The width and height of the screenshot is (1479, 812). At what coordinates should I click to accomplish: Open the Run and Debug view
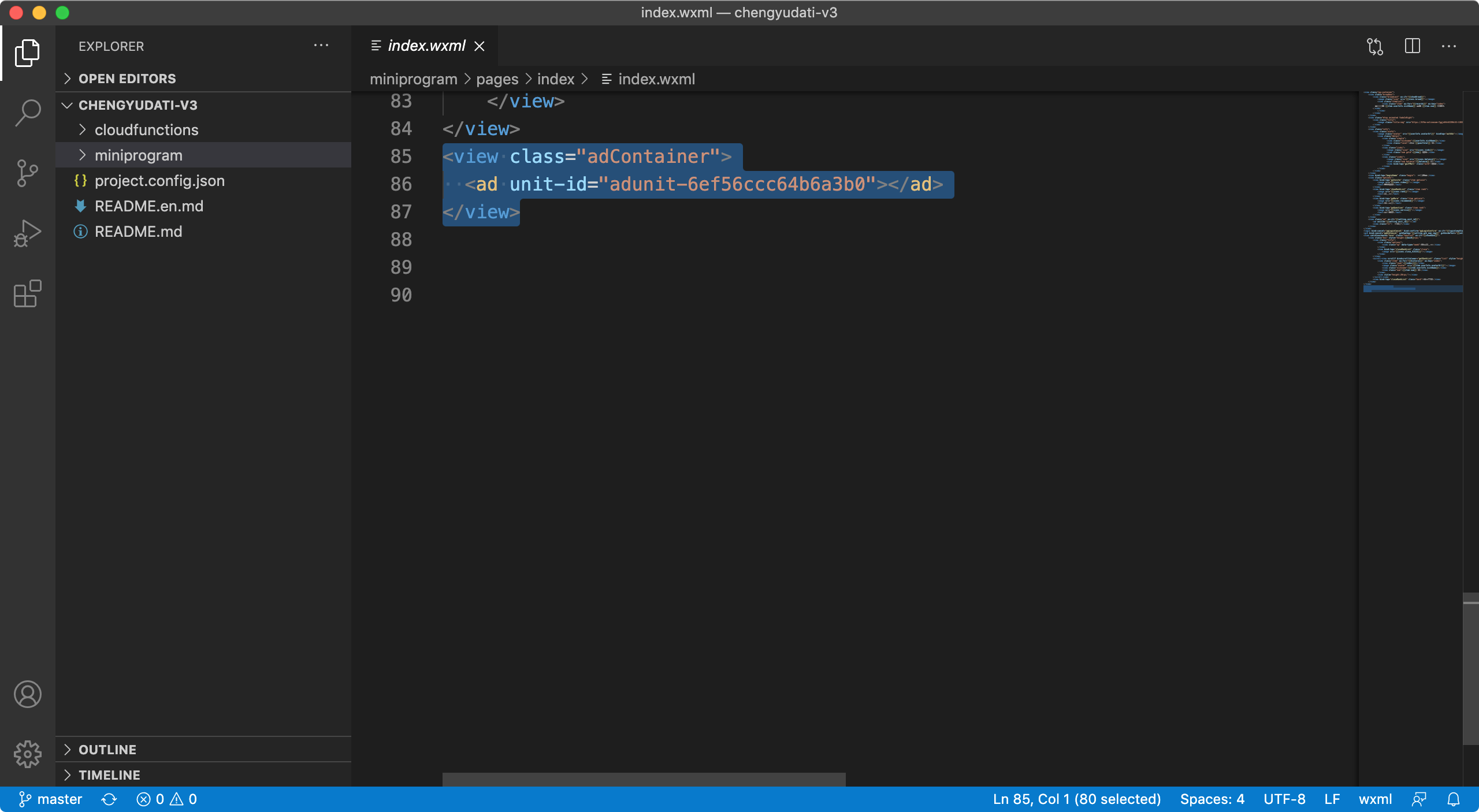(28, 233)
